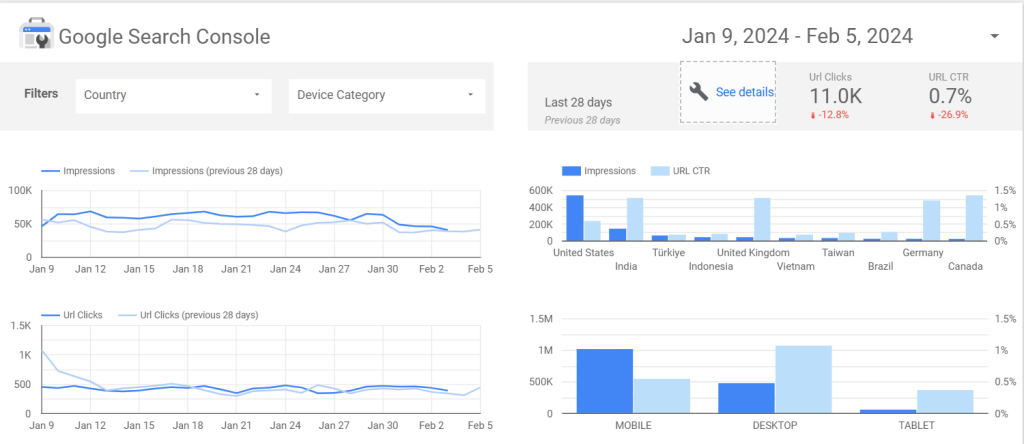Click the URL CTR legend in the country chart

point(680,171)
